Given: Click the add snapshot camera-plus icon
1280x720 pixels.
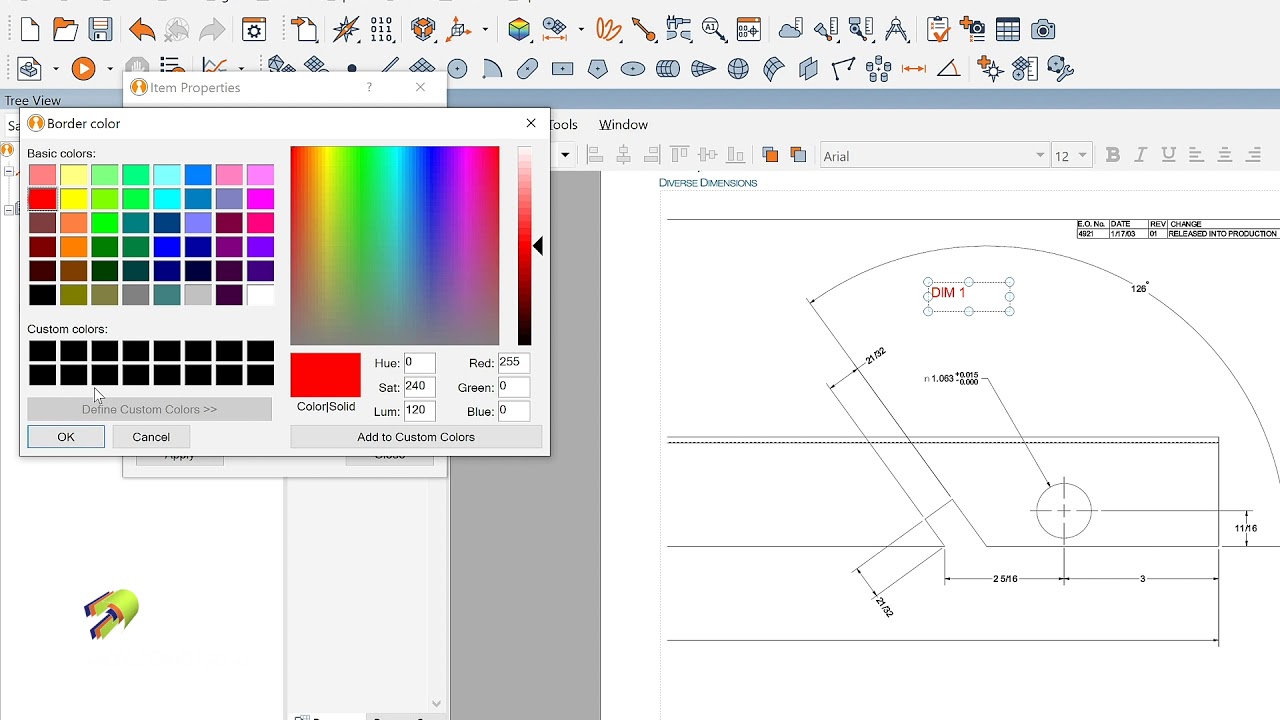Looking at the screenshot, I should tap(972, 29).
